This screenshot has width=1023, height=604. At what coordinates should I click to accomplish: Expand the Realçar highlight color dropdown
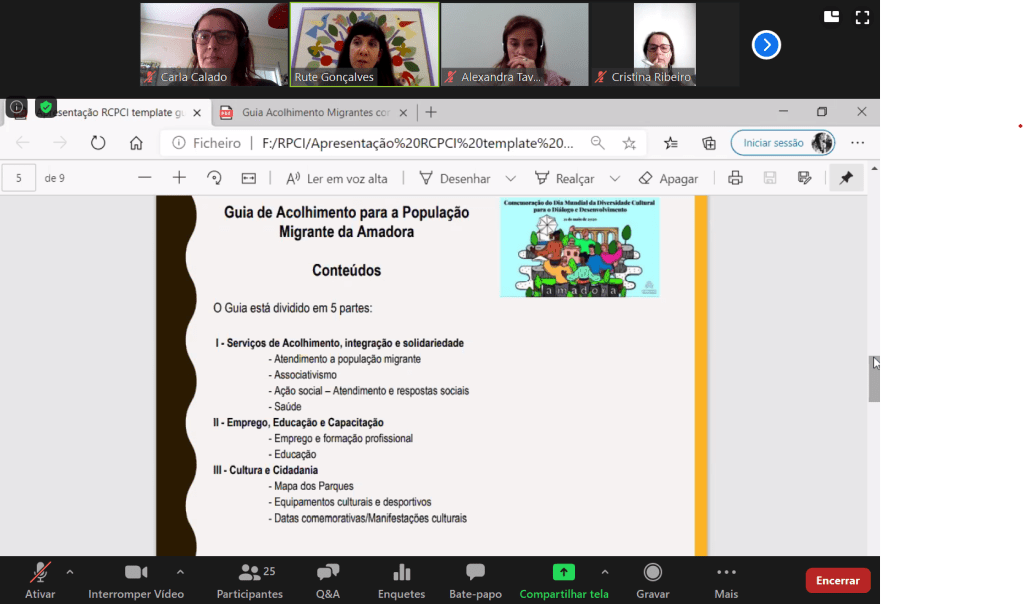(615, 178)
